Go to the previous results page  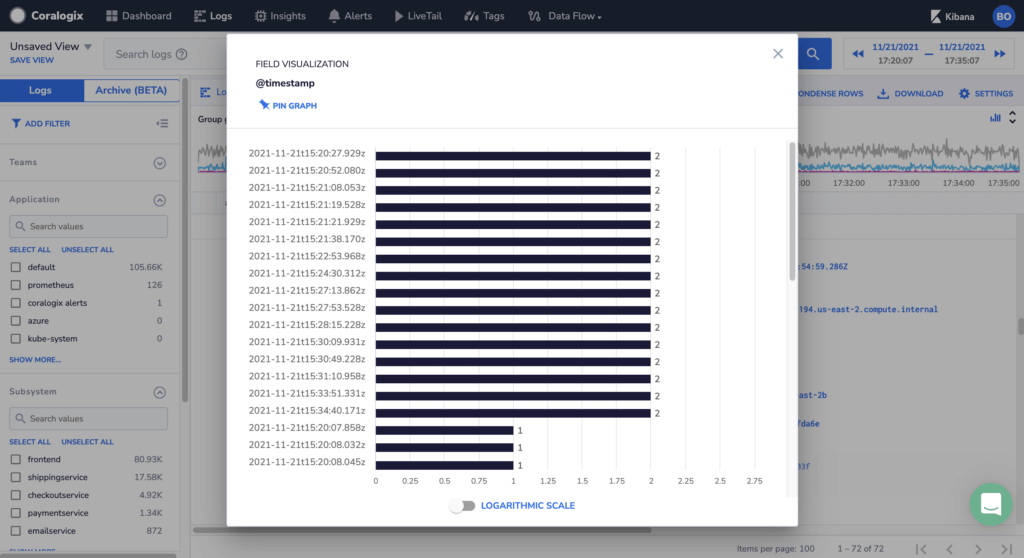pyautogui.click(x=950, y=549)
